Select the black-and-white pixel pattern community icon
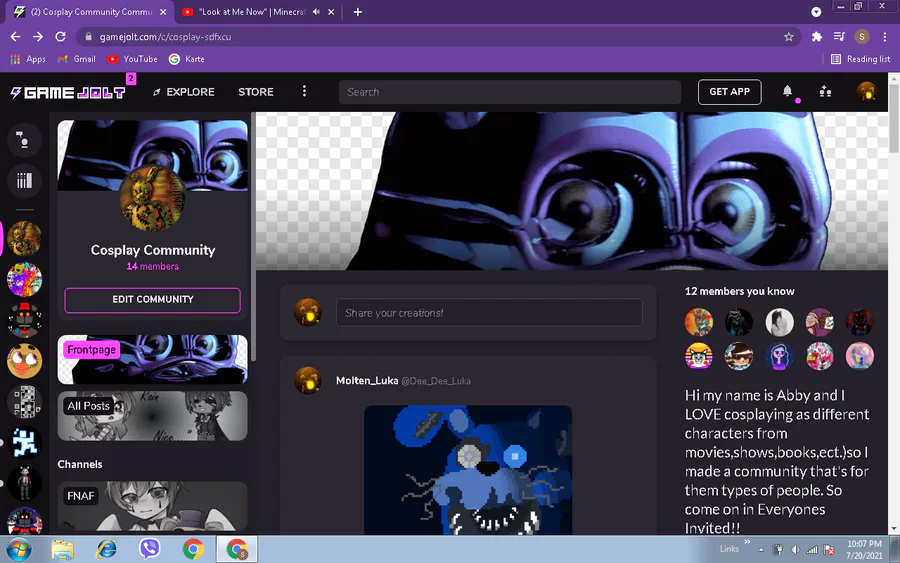 [x=24, y=402]
